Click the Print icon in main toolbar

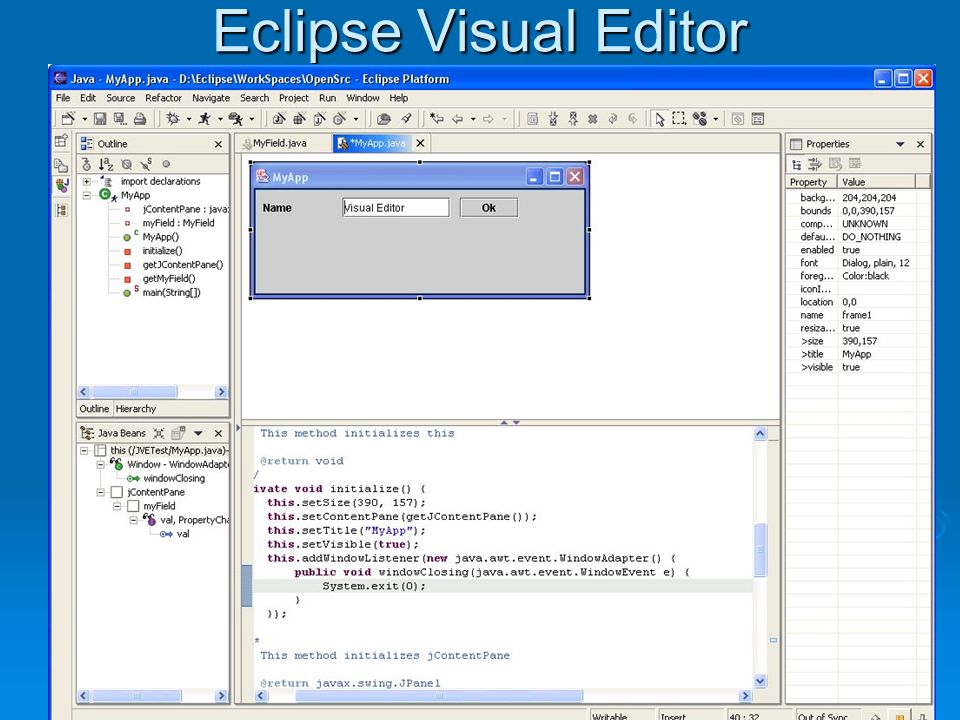pos(140,119)
